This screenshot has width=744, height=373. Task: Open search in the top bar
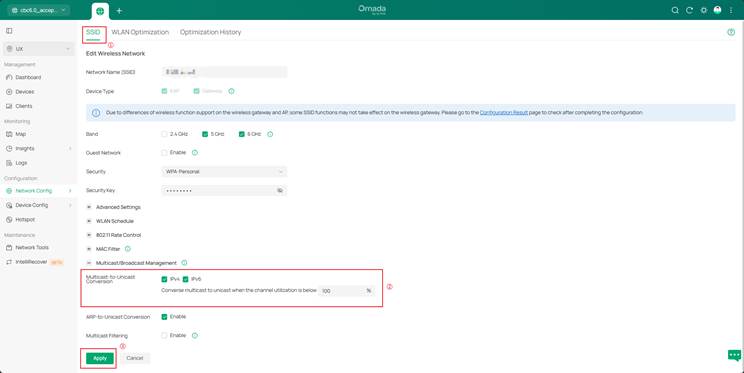coord(675,10)
